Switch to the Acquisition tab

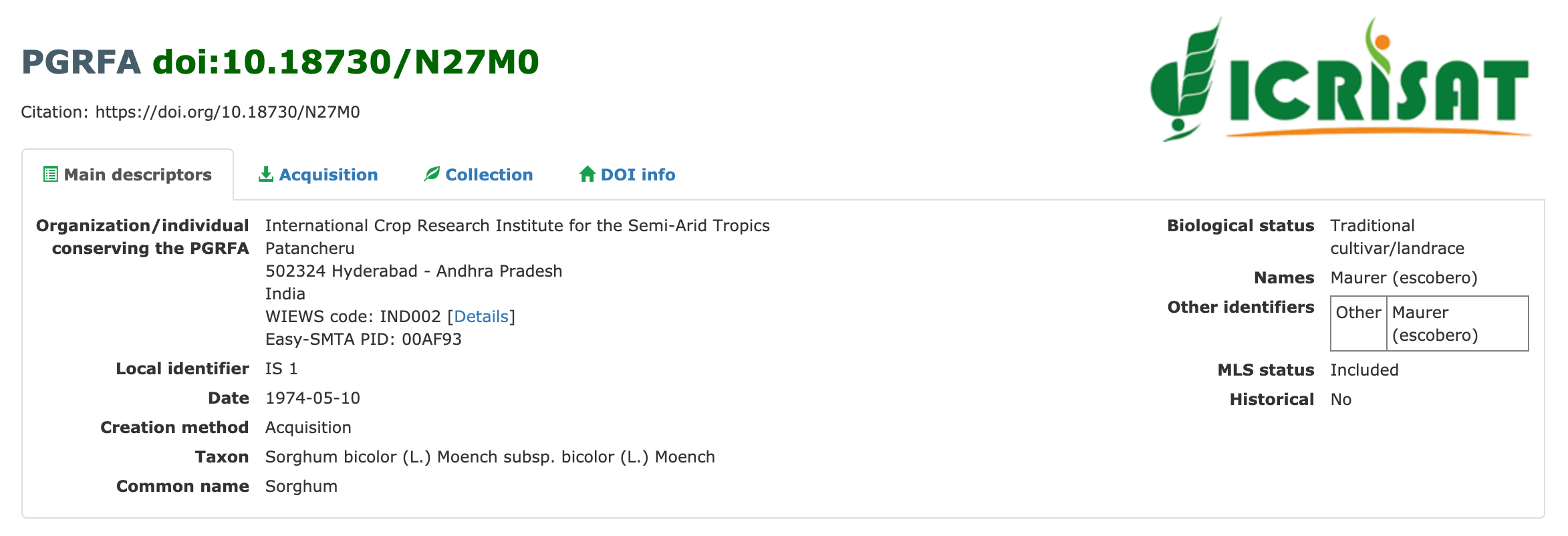[328, 175]
